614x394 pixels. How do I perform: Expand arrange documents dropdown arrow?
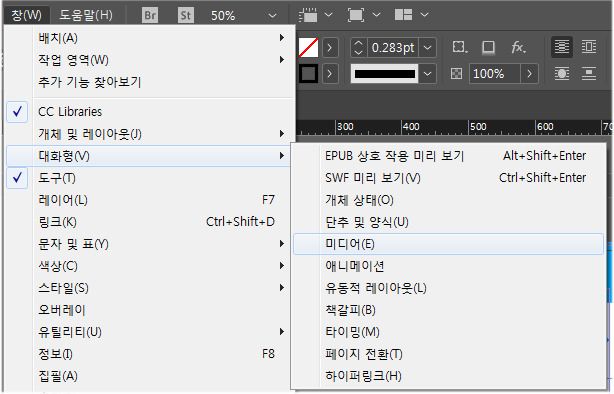pyautogui.click(x=424, y=15)
